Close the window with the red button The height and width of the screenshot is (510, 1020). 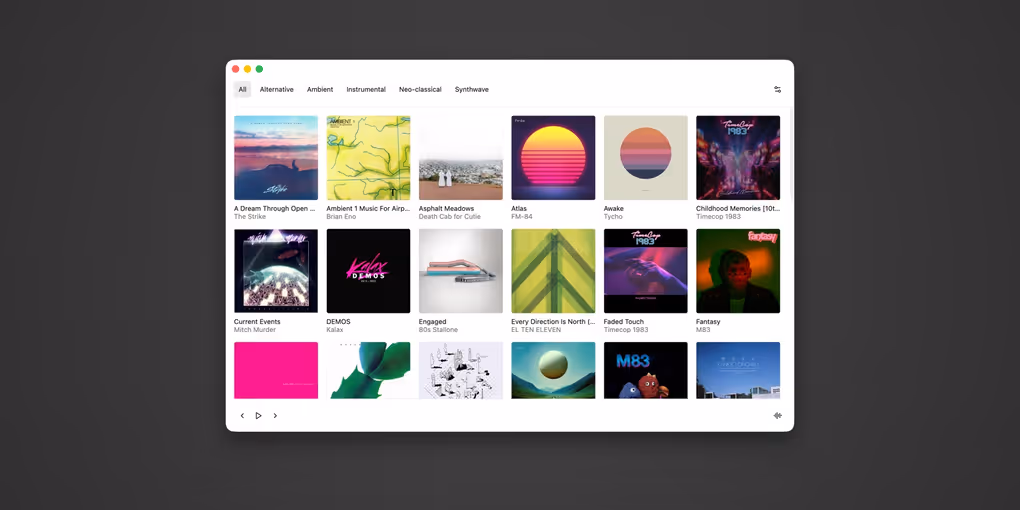pos(235,69)
